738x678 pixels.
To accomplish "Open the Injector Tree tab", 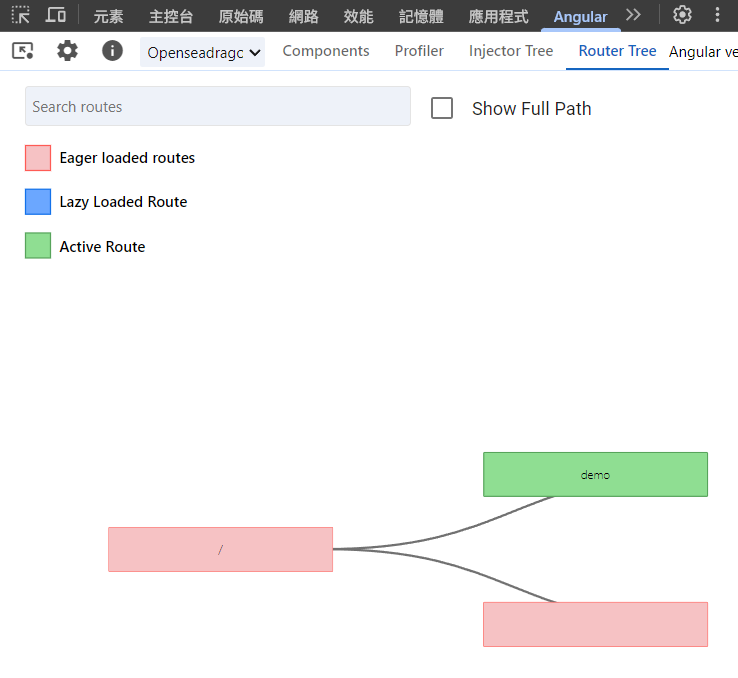I will coord(511,51).
